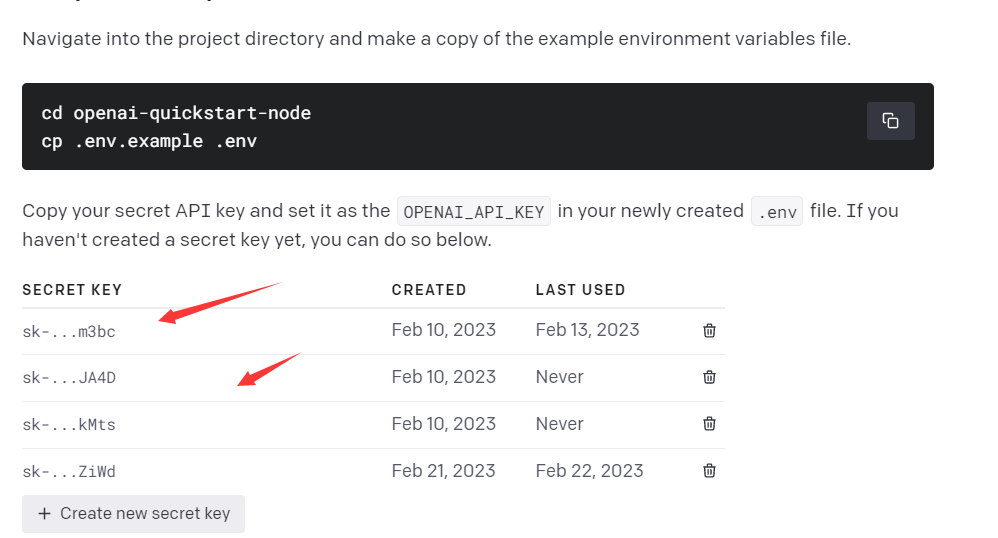Screen dimensions: 998x538
Task: Click the sk-...ZiWd key text
Action: (69, 472)
